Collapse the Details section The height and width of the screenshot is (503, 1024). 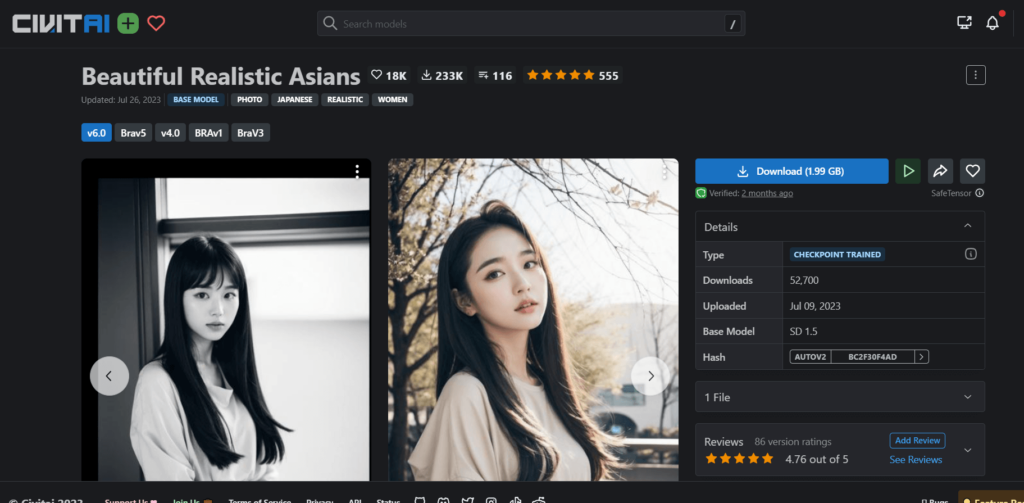click(x=967, y=227)
